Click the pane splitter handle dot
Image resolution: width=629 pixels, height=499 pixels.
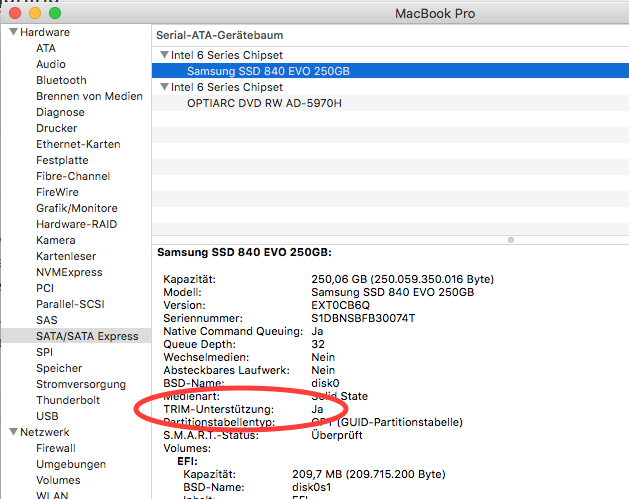tap(511, 240)
